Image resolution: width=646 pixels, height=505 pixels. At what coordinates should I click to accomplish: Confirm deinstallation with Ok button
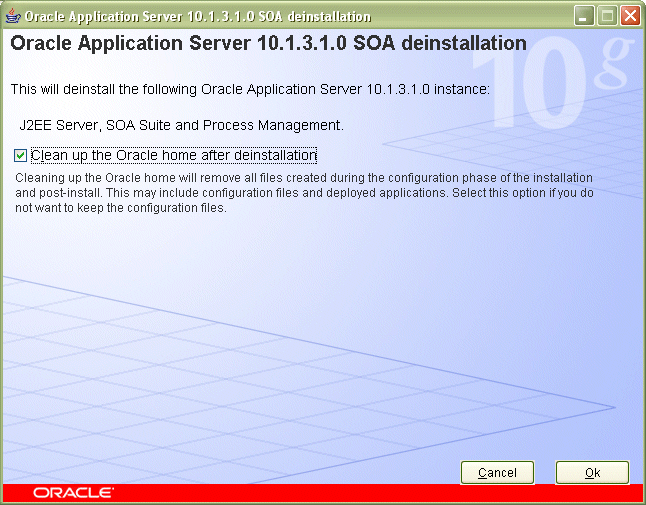click(x=592, y=472)
